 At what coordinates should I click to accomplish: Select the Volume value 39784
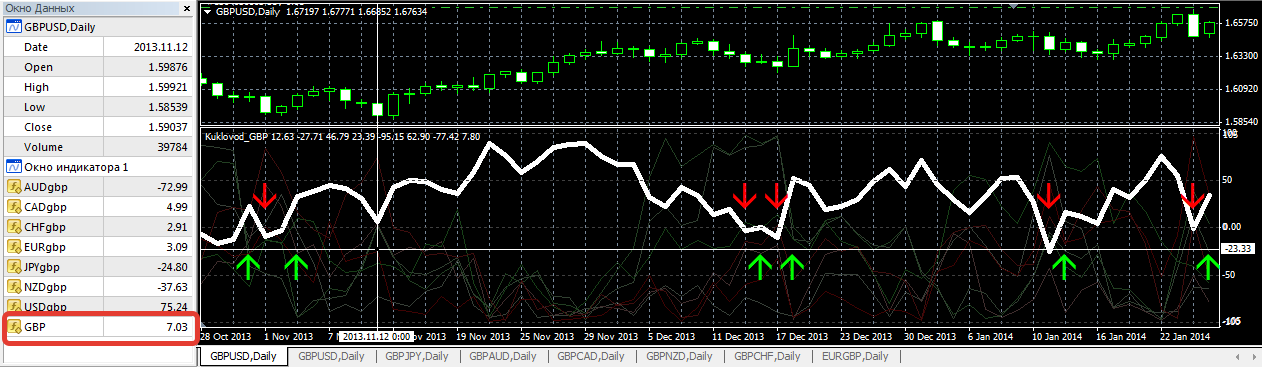173,147
